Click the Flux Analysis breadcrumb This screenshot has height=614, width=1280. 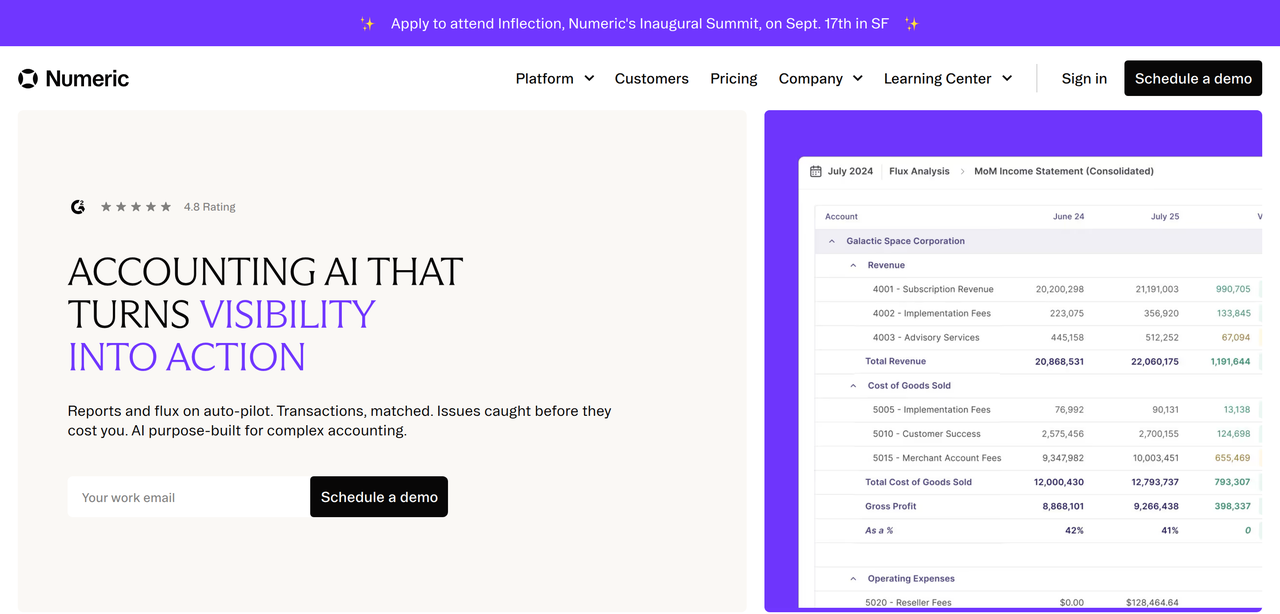[x=919, y=171]
